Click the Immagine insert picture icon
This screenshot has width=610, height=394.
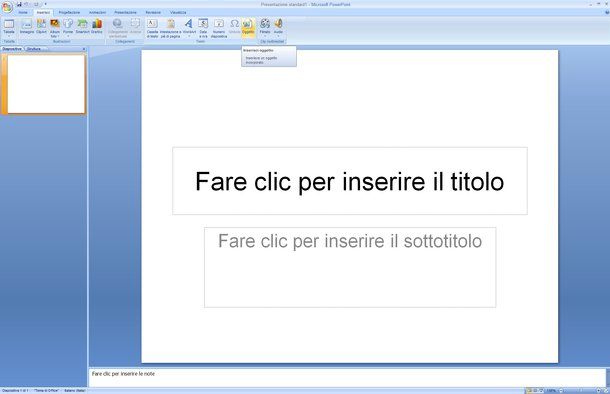(x=27, y=24)
